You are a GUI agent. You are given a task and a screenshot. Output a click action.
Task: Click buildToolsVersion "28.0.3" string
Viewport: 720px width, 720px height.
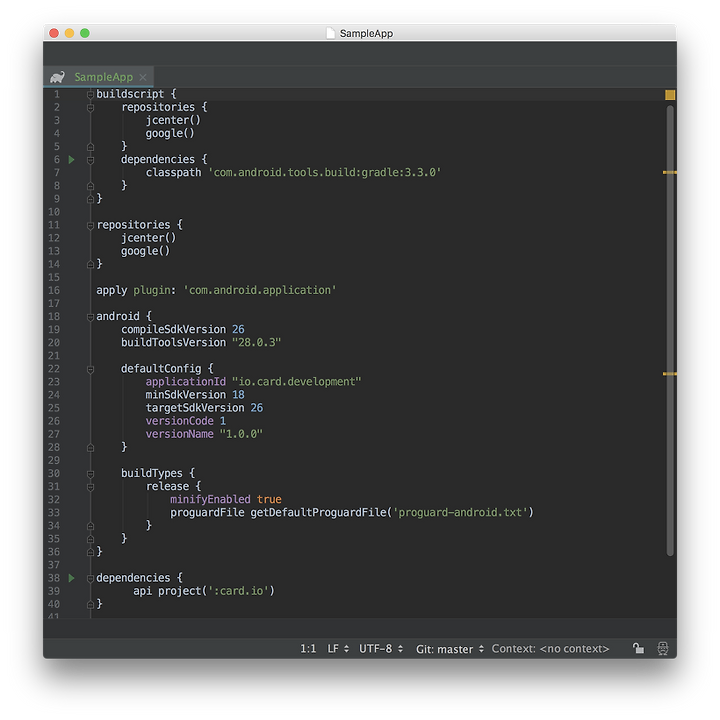[x=256, y=343]
